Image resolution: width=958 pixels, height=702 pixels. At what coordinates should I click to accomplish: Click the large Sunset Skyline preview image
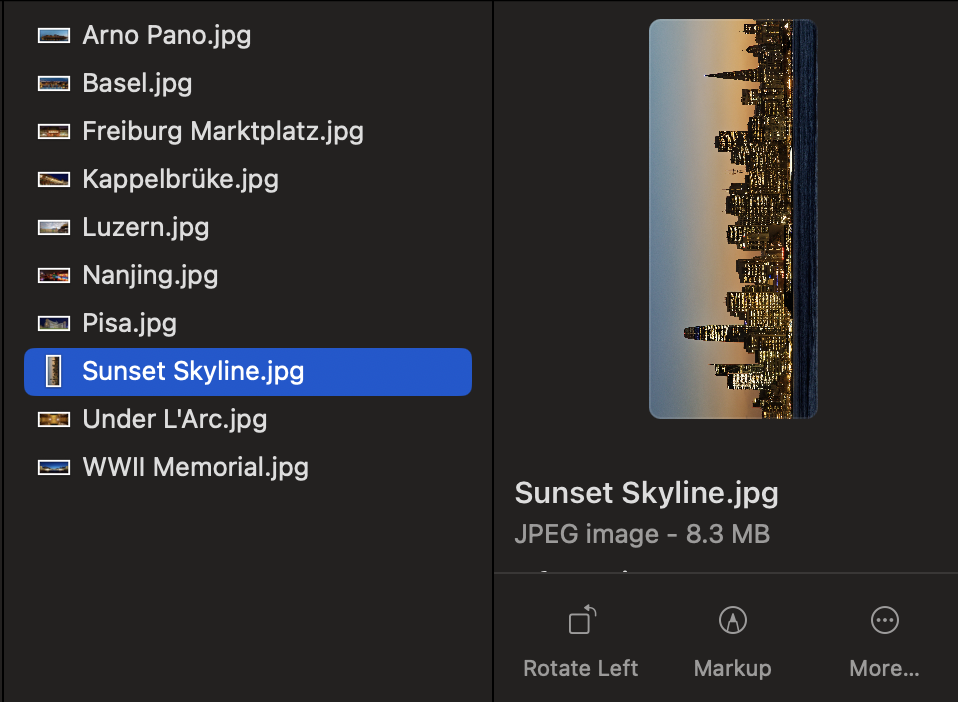[733, 219]
